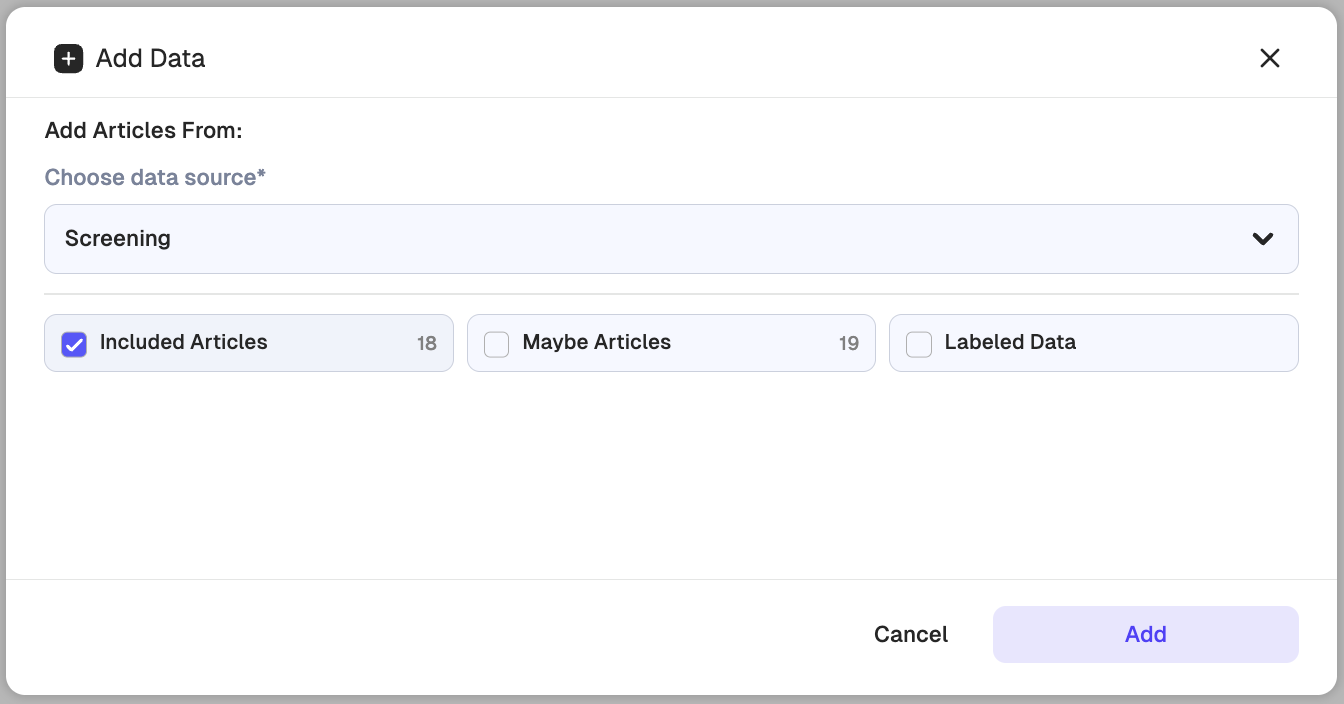The image size is (1344, 704).
Task: Close the Add Data dialog with X
Action: pyautogui.click(x=1269, y=58)
